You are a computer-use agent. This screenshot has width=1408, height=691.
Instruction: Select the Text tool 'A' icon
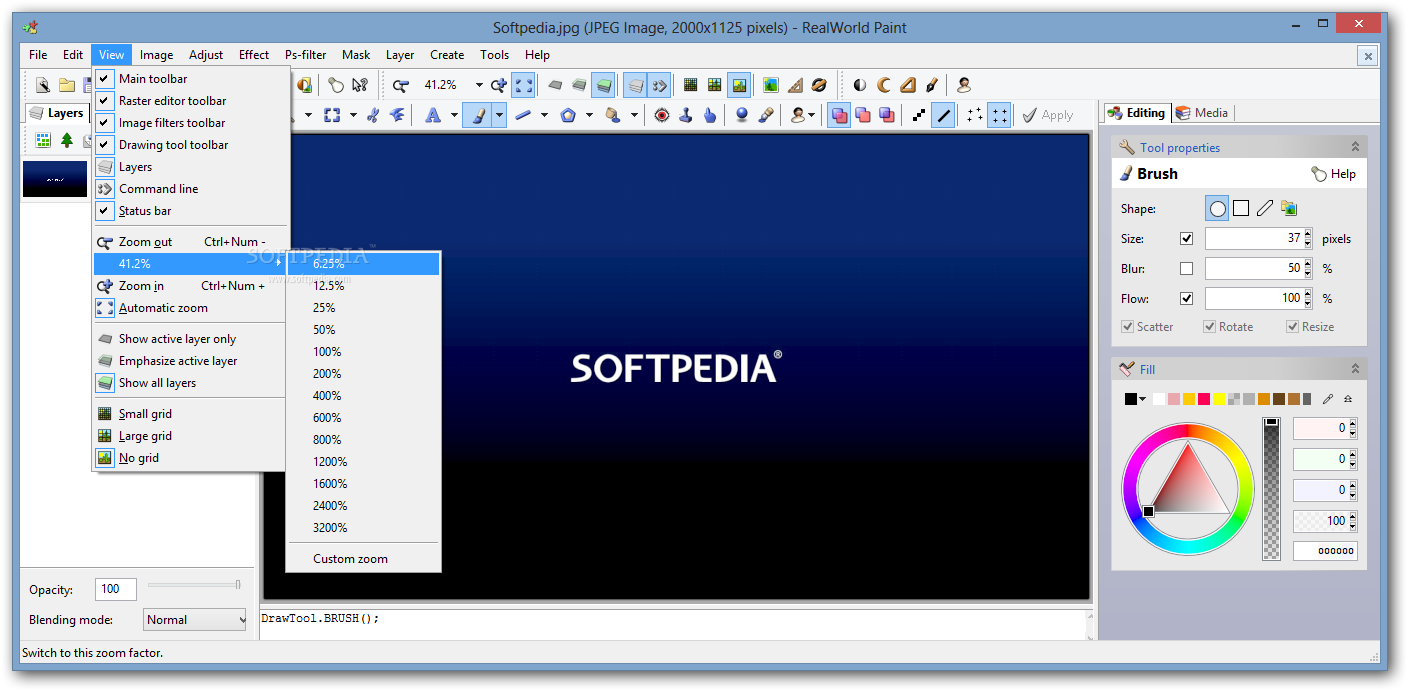432,115
